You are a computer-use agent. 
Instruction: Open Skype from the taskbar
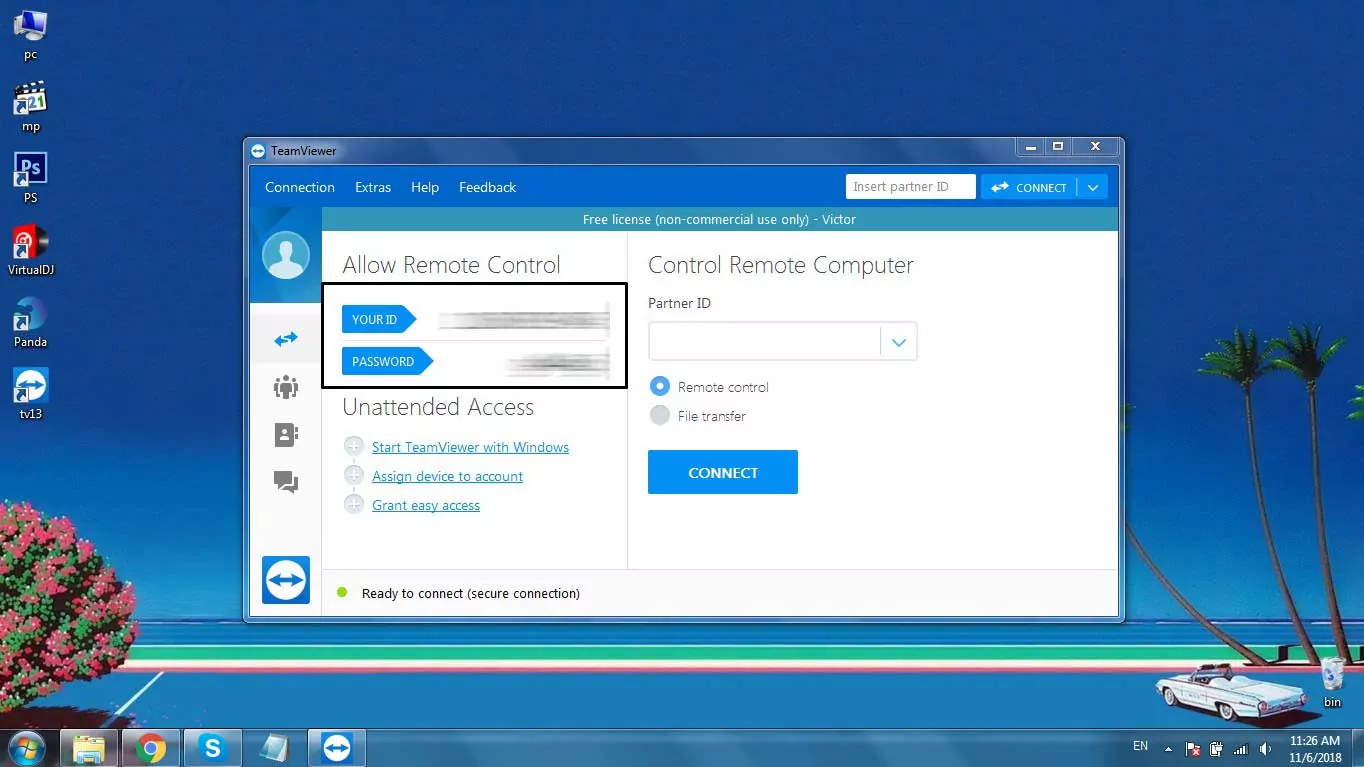213,748
